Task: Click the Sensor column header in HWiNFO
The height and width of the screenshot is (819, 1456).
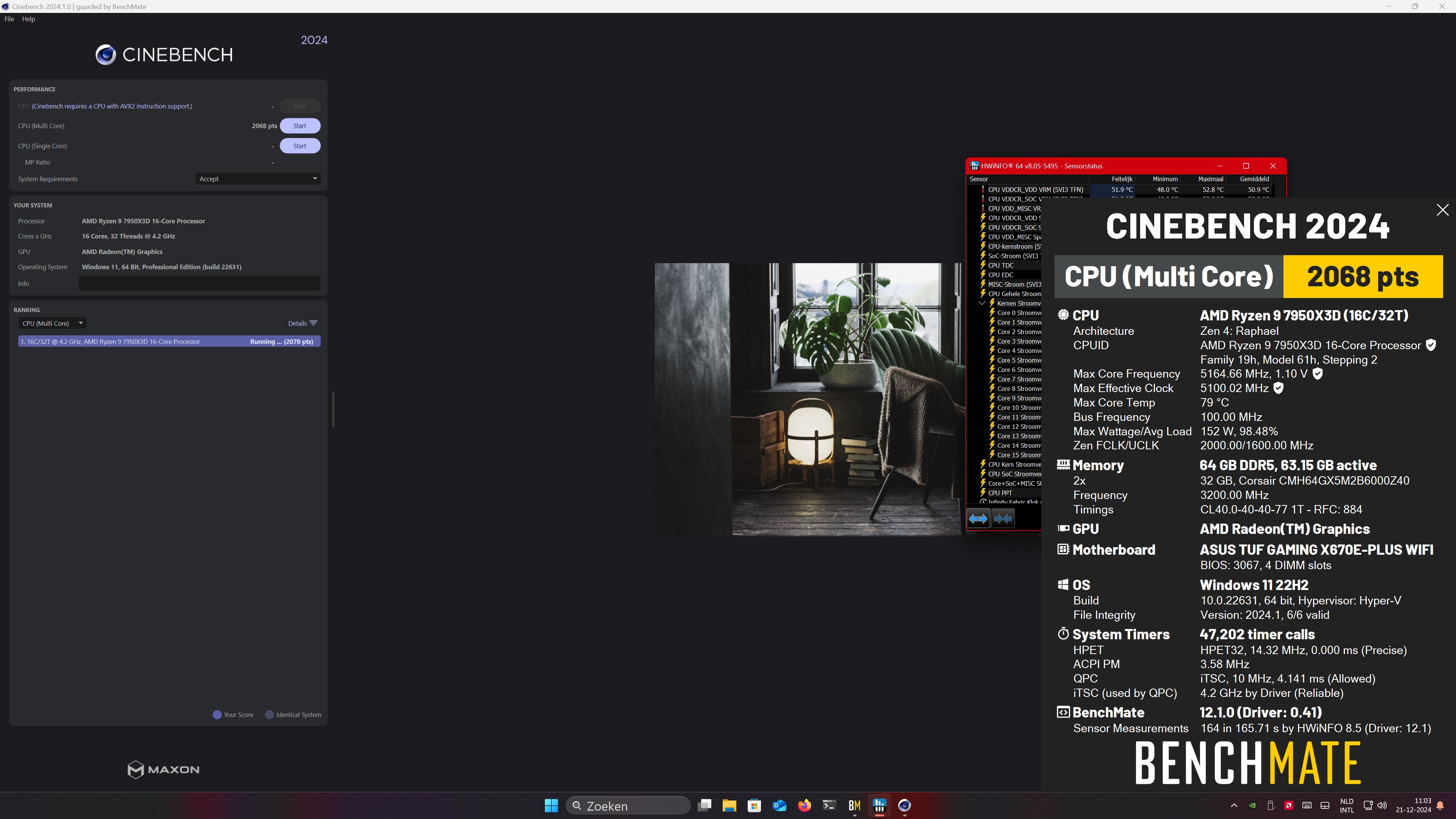Action: tap(1028, 179)
